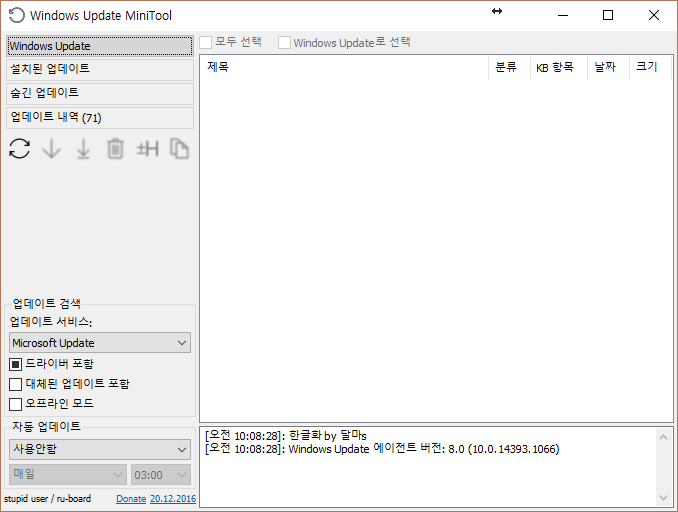This screenshot has height=512, width=678.
Task: Sort by the 분류 column header
Action: pyautogui.click(x=509, y=67)
